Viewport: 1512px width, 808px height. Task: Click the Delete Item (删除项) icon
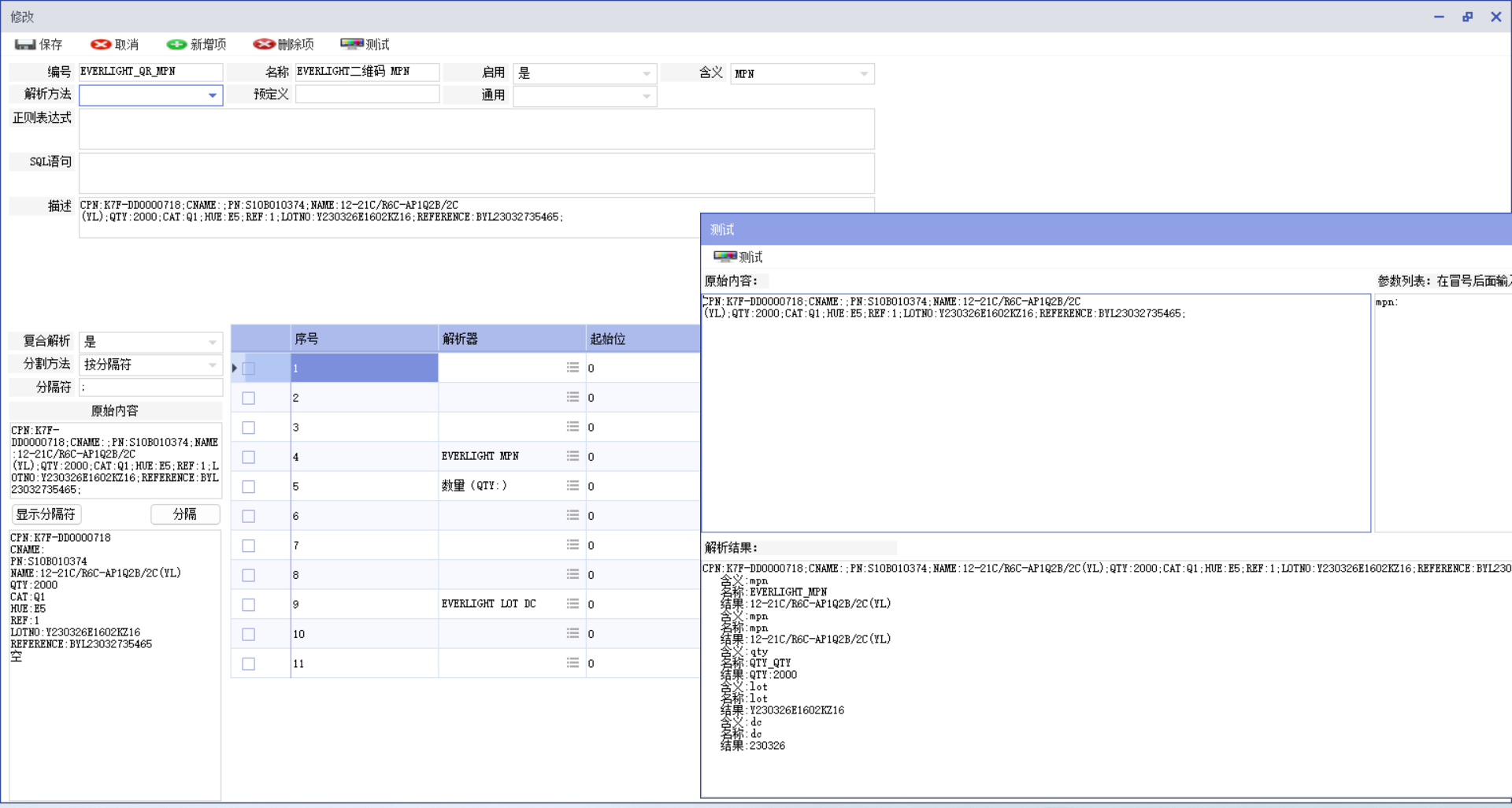pyautogui.click(x=264, y=45)
